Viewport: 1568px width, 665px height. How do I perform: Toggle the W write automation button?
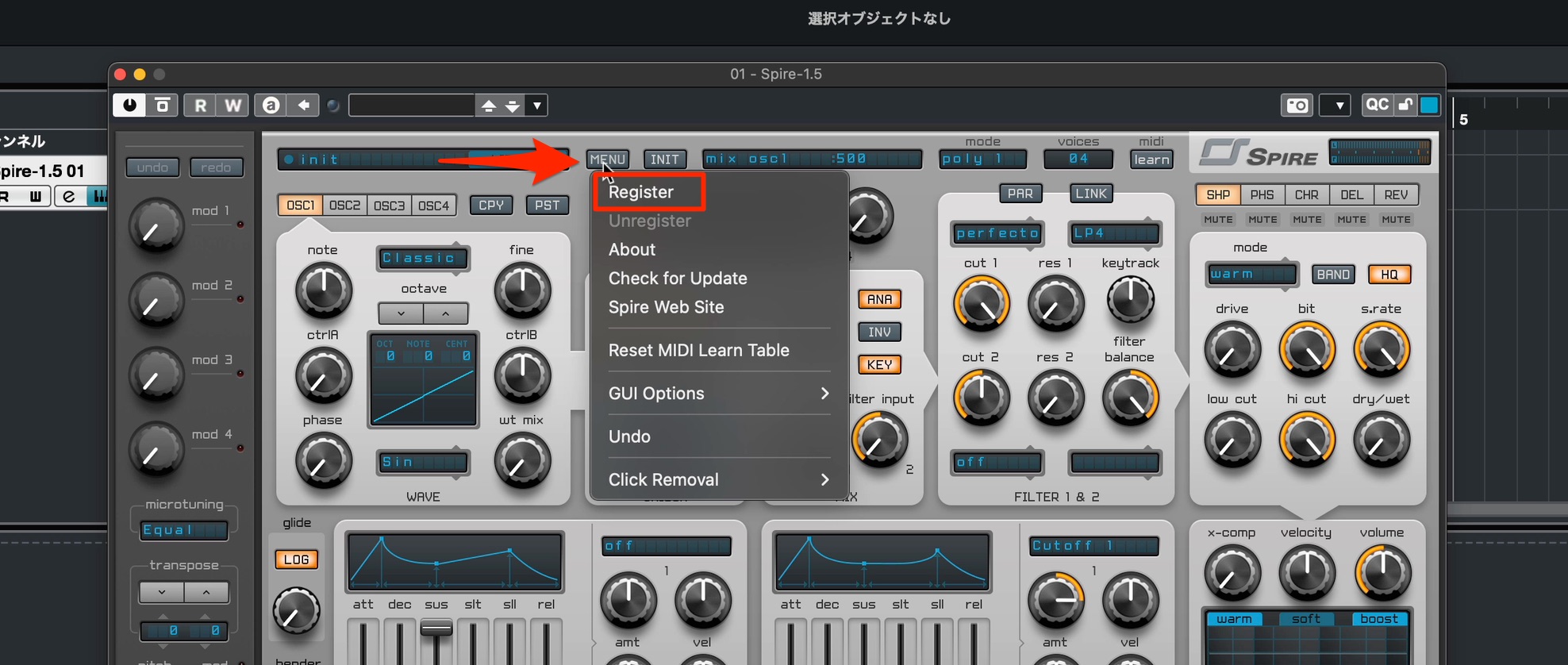click(x=233, y=106)
